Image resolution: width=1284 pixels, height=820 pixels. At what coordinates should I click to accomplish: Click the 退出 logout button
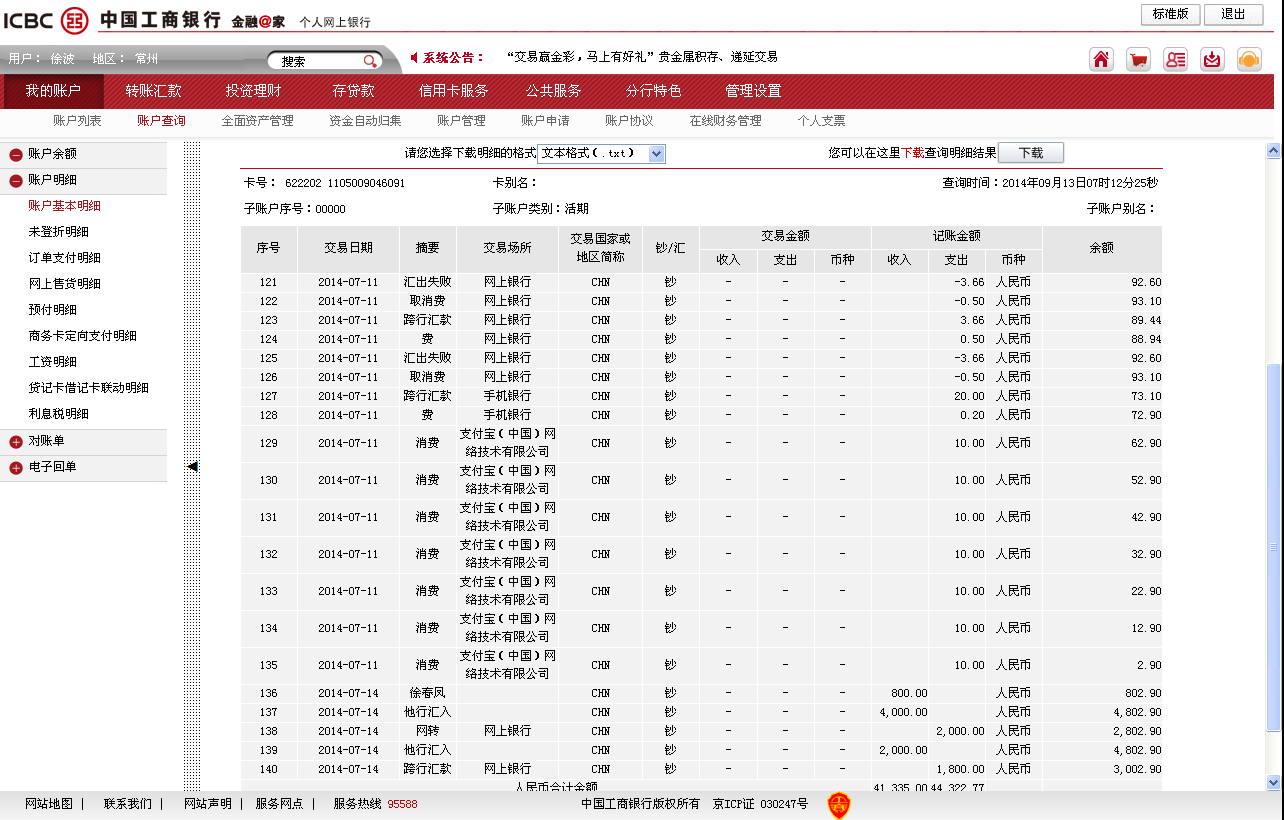[x=1233, y=14]
